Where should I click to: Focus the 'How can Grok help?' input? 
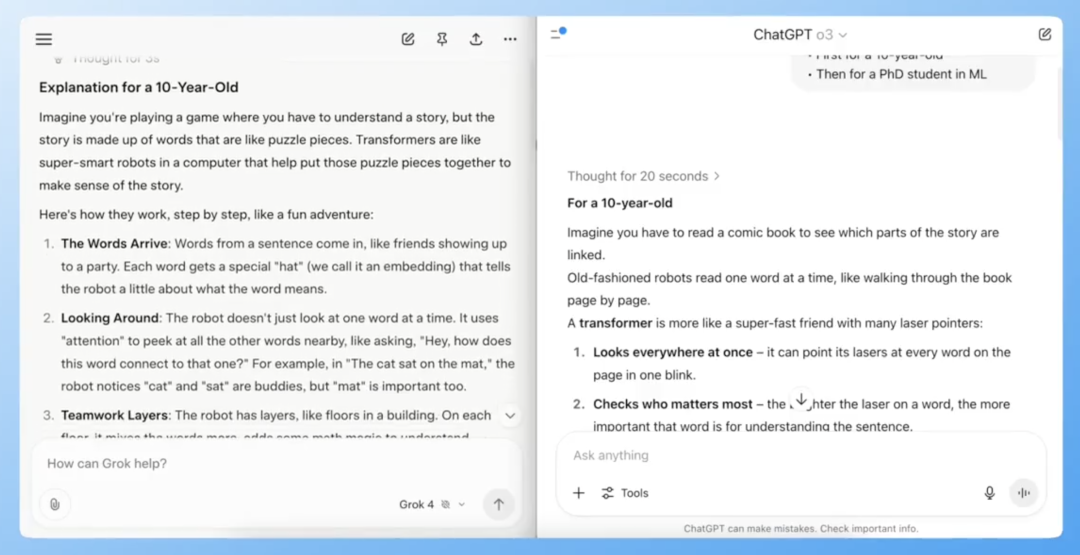click(276, 463)
